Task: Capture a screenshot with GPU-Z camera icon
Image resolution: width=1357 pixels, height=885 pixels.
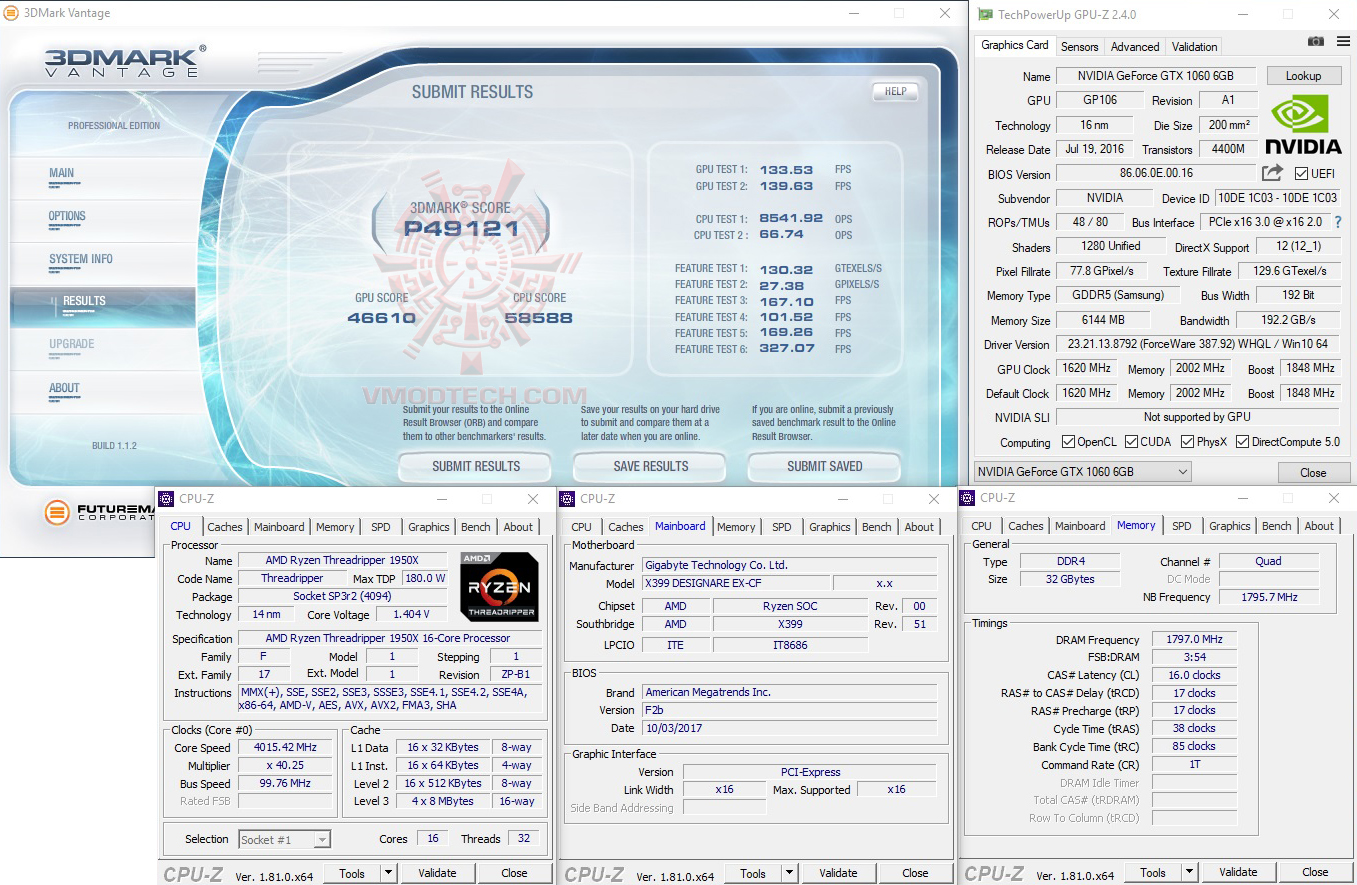Action: click(1314, 42)
